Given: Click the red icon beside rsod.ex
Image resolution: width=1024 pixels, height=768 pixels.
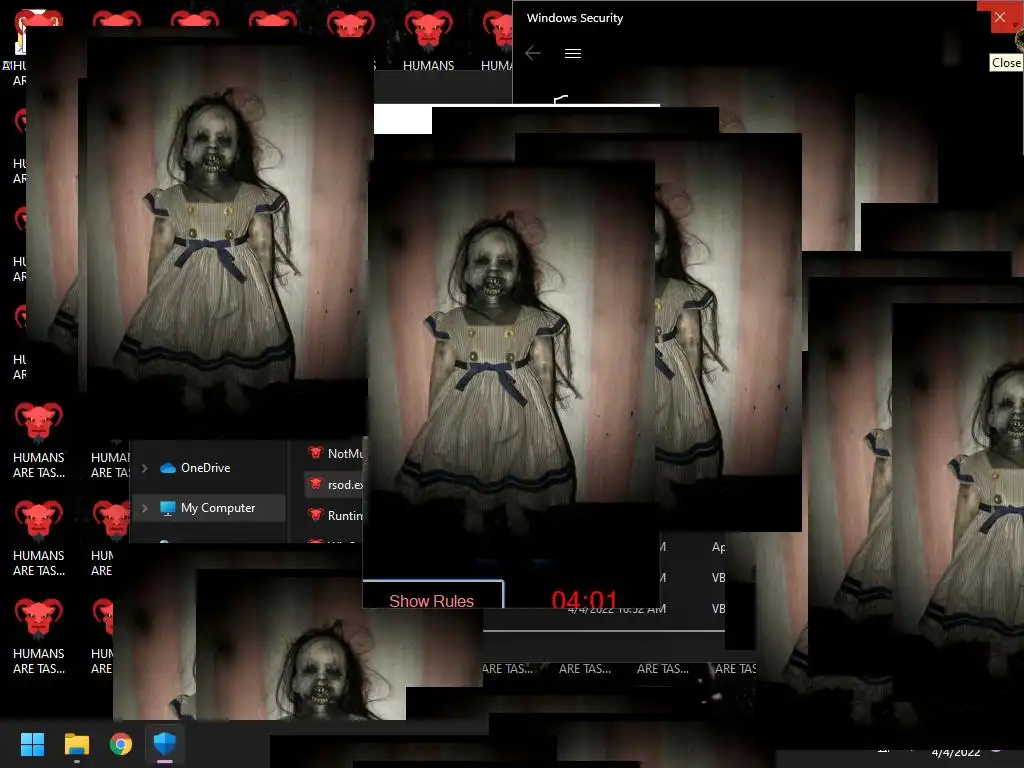Looking at the screenshot, I should pyautogui.click(x=316, y=484).
